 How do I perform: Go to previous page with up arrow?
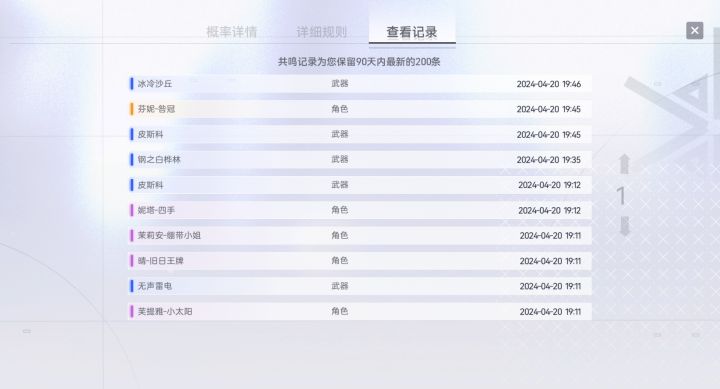[x=624, y=164]
